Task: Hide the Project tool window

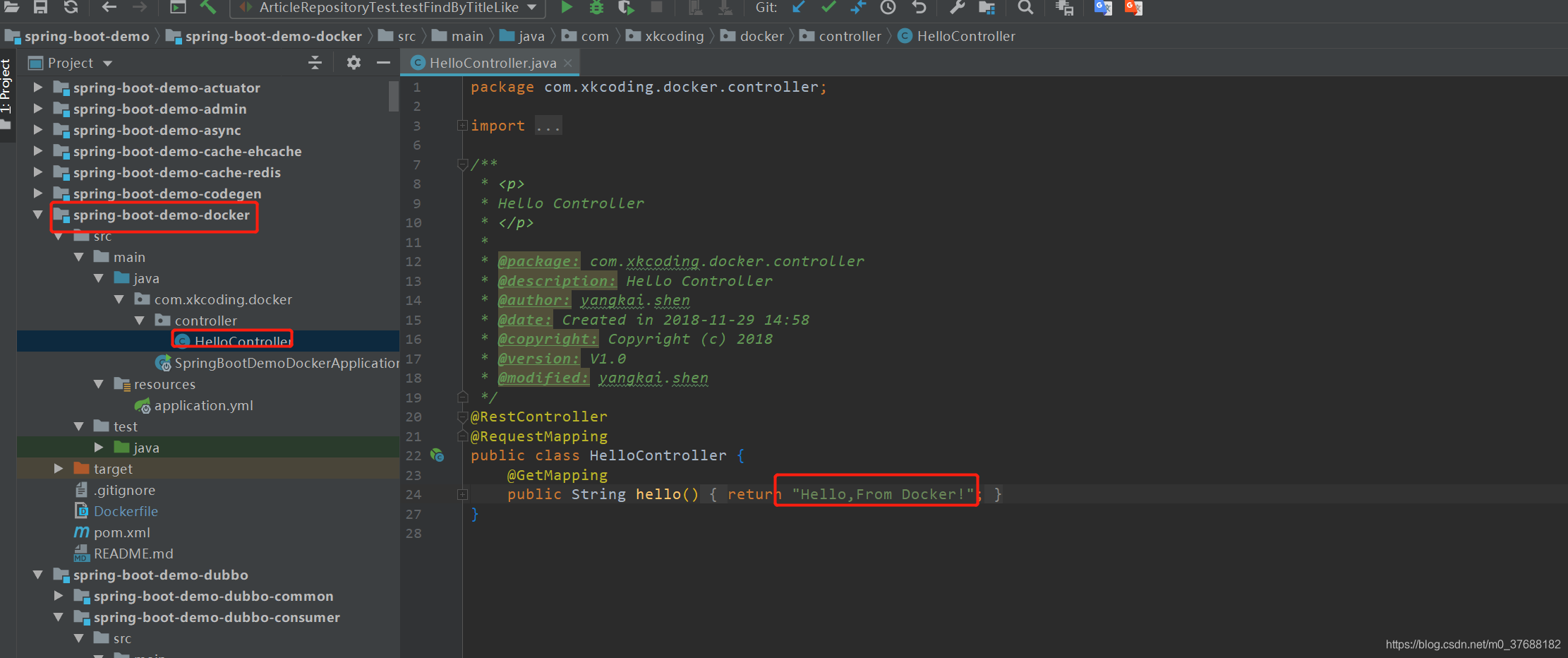Action: point(383,63)
